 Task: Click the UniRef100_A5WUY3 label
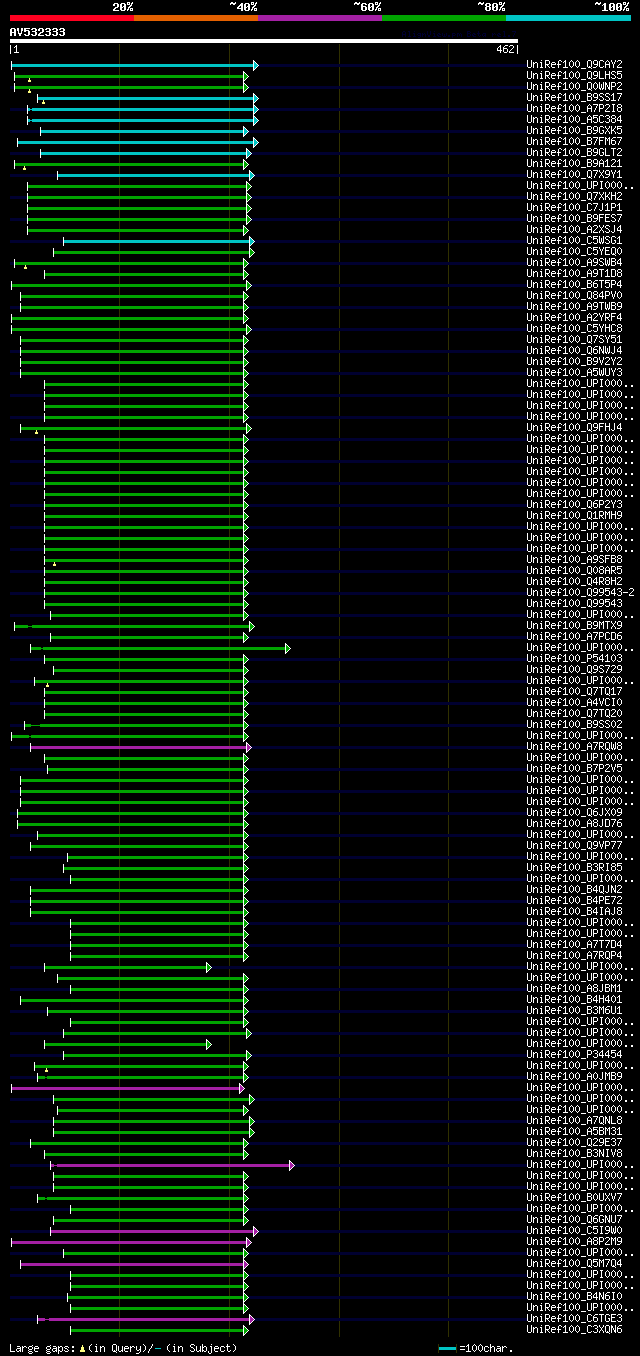574,373
